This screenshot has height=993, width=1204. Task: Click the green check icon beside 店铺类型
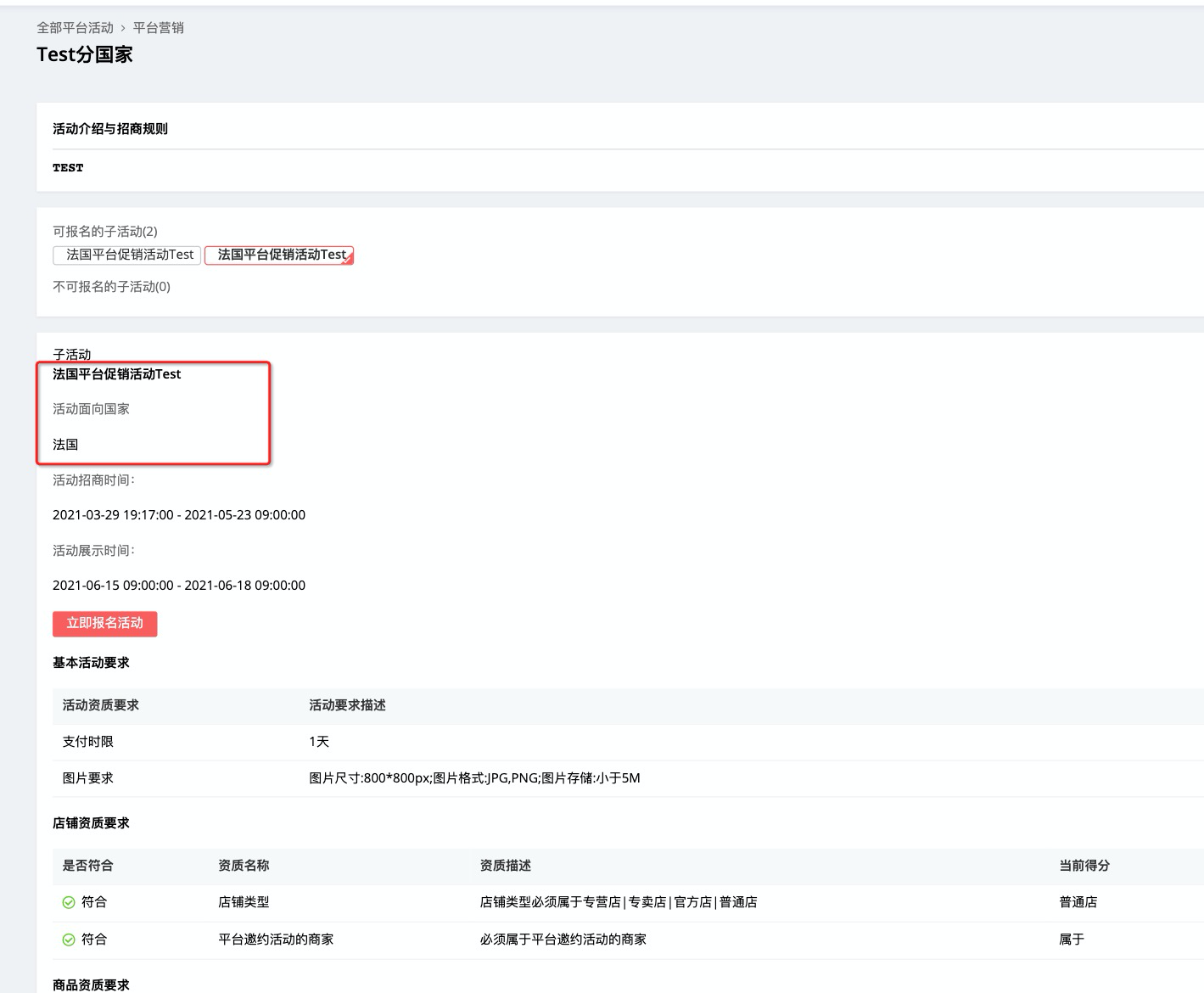(69, 903)
